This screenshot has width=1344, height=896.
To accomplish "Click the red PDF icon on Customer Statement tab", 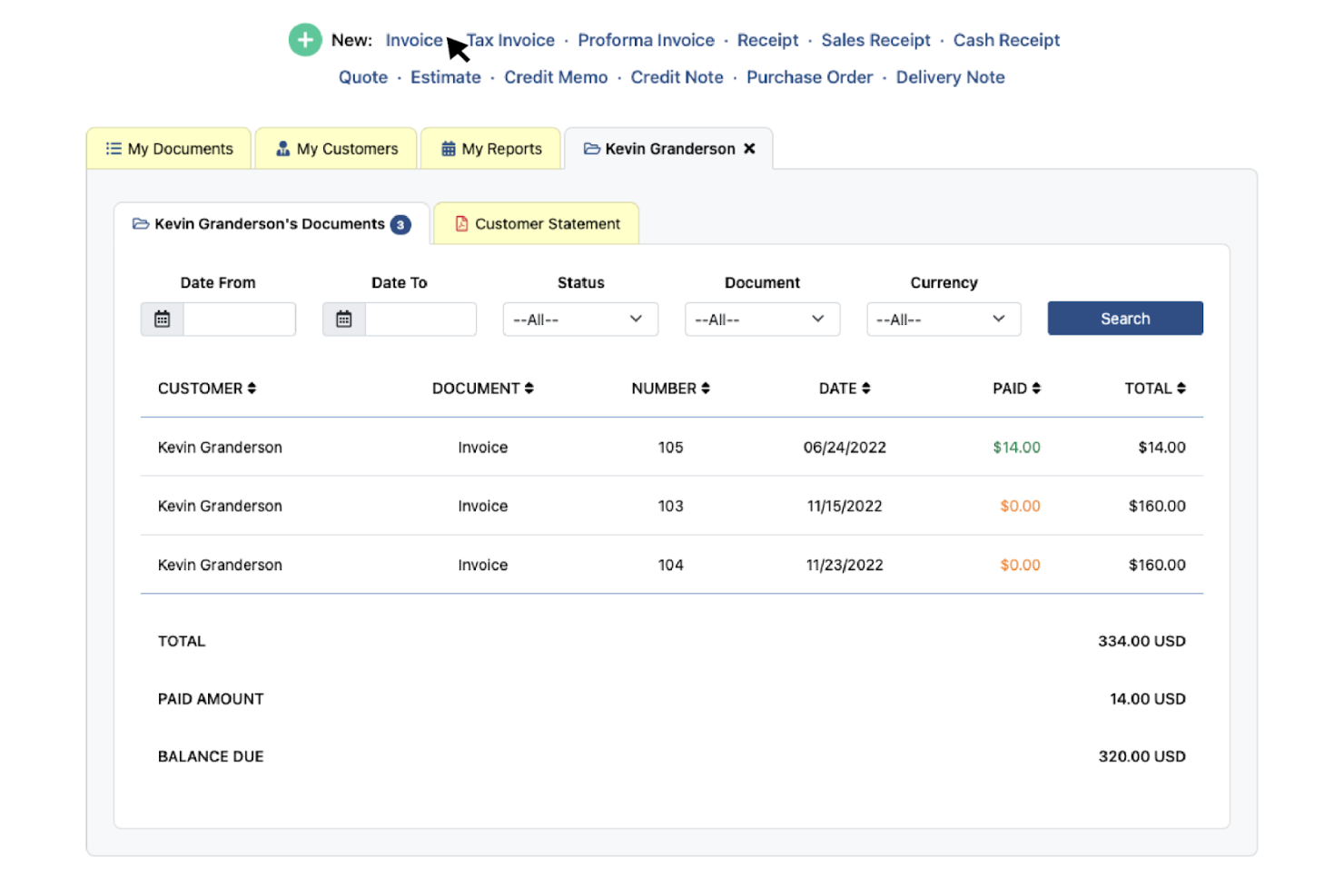I will tap(461, 223).
